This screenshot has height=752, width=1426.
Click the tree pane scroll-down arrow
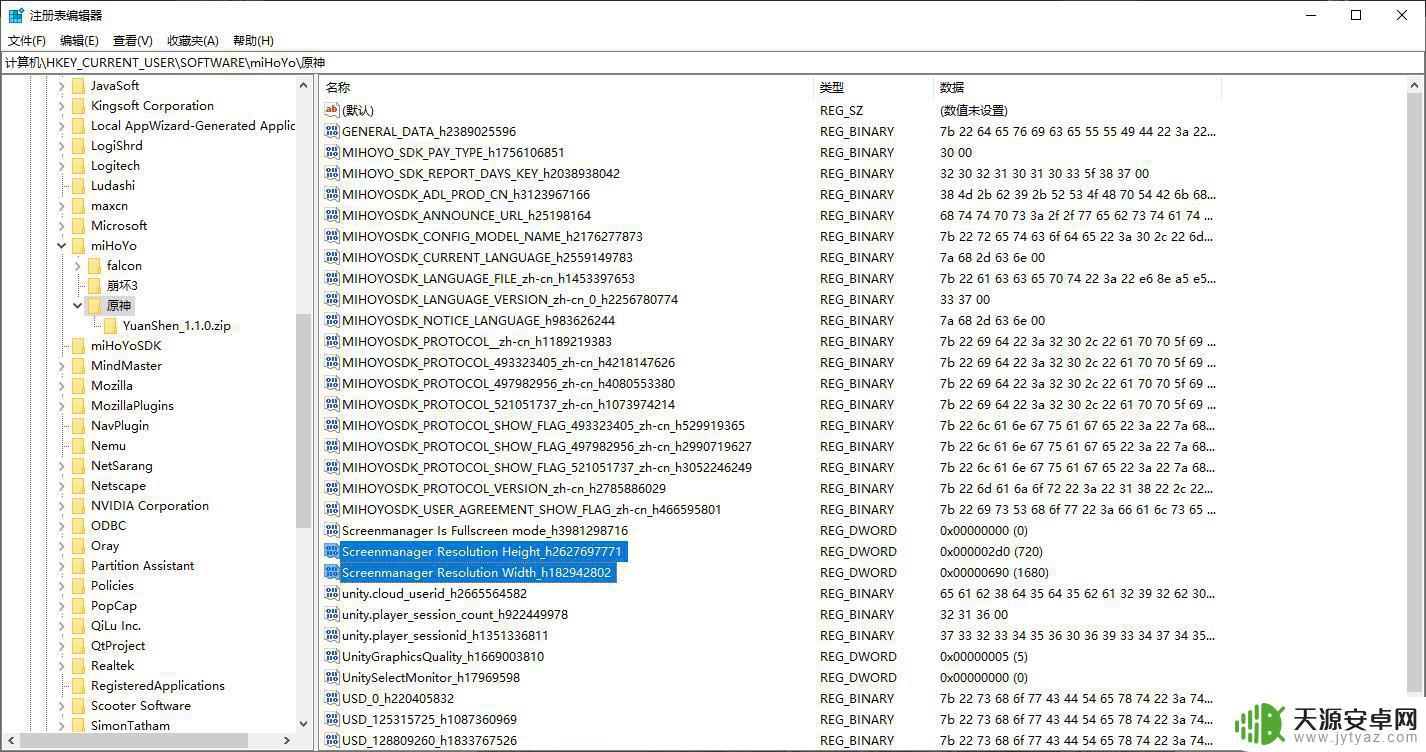tap(303, 724)
